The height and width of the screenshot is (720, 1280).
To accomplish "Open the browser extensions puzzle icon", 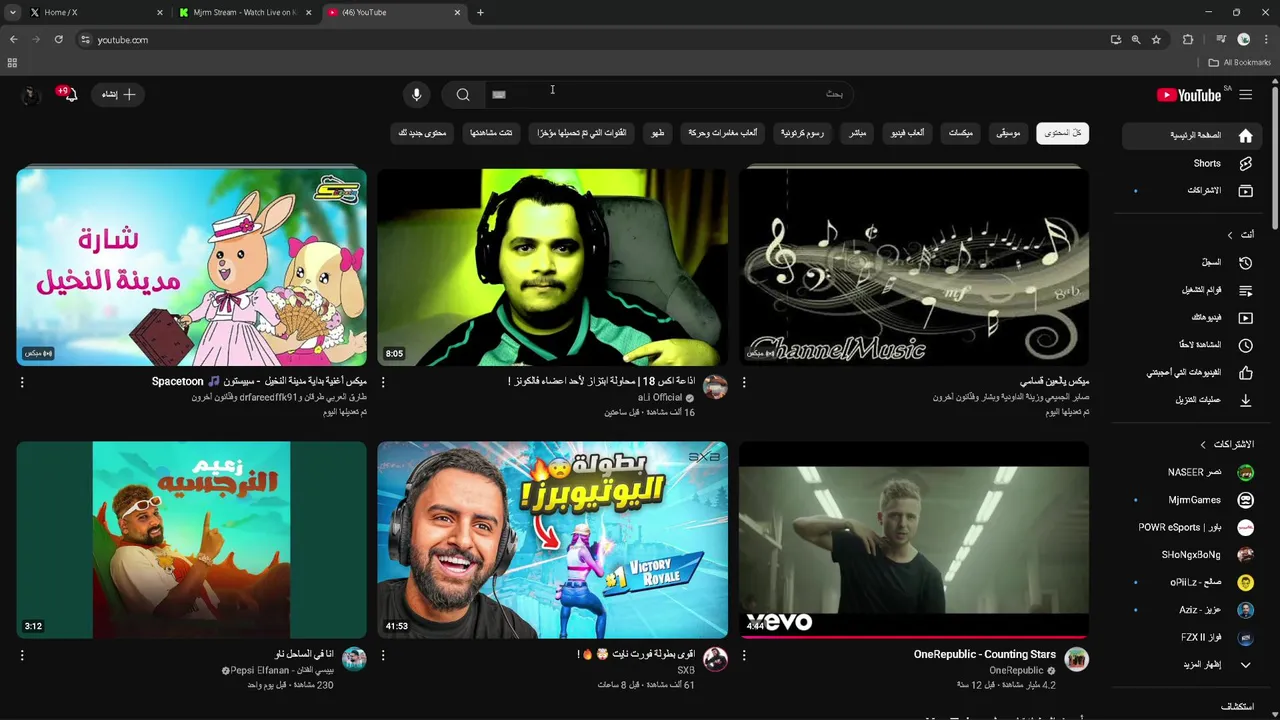I will (1188, 40).
